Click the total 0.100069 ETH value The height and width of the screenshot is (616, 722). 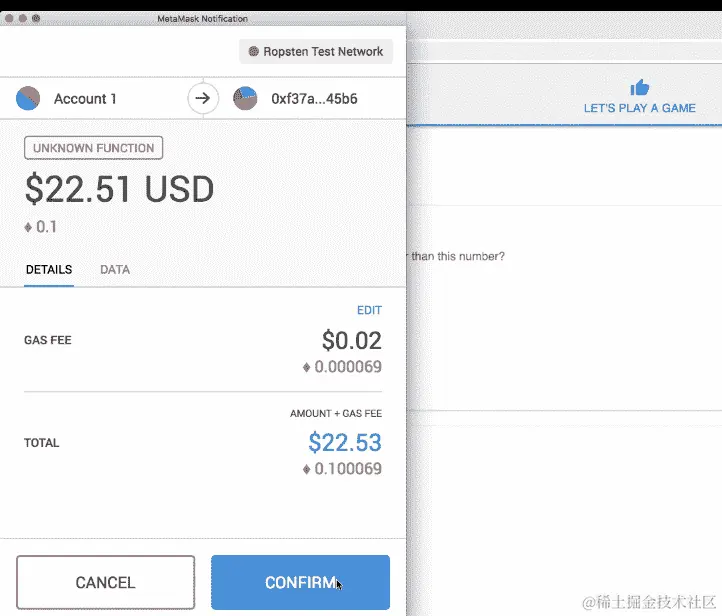coord(342,469)
